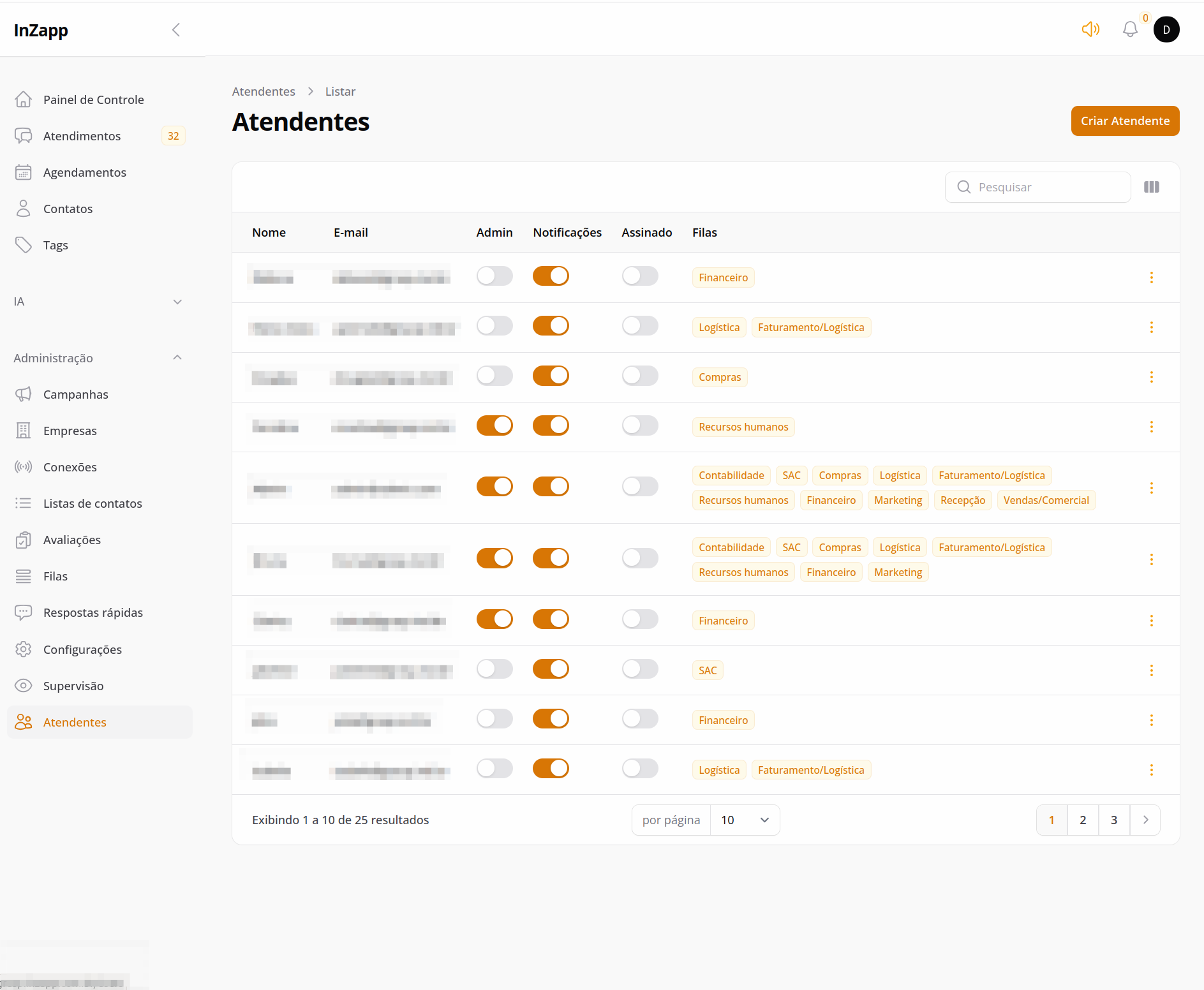The height and width of the screenshot is (990, 1204).
Task: Click the column toggle icon beside search
Action: 1151,187
